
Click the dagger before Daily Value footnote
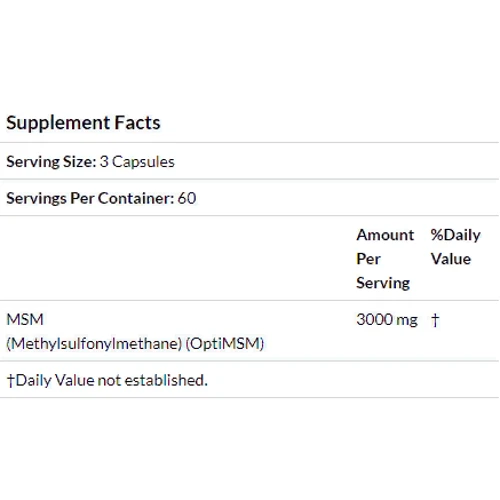point(11,380)
